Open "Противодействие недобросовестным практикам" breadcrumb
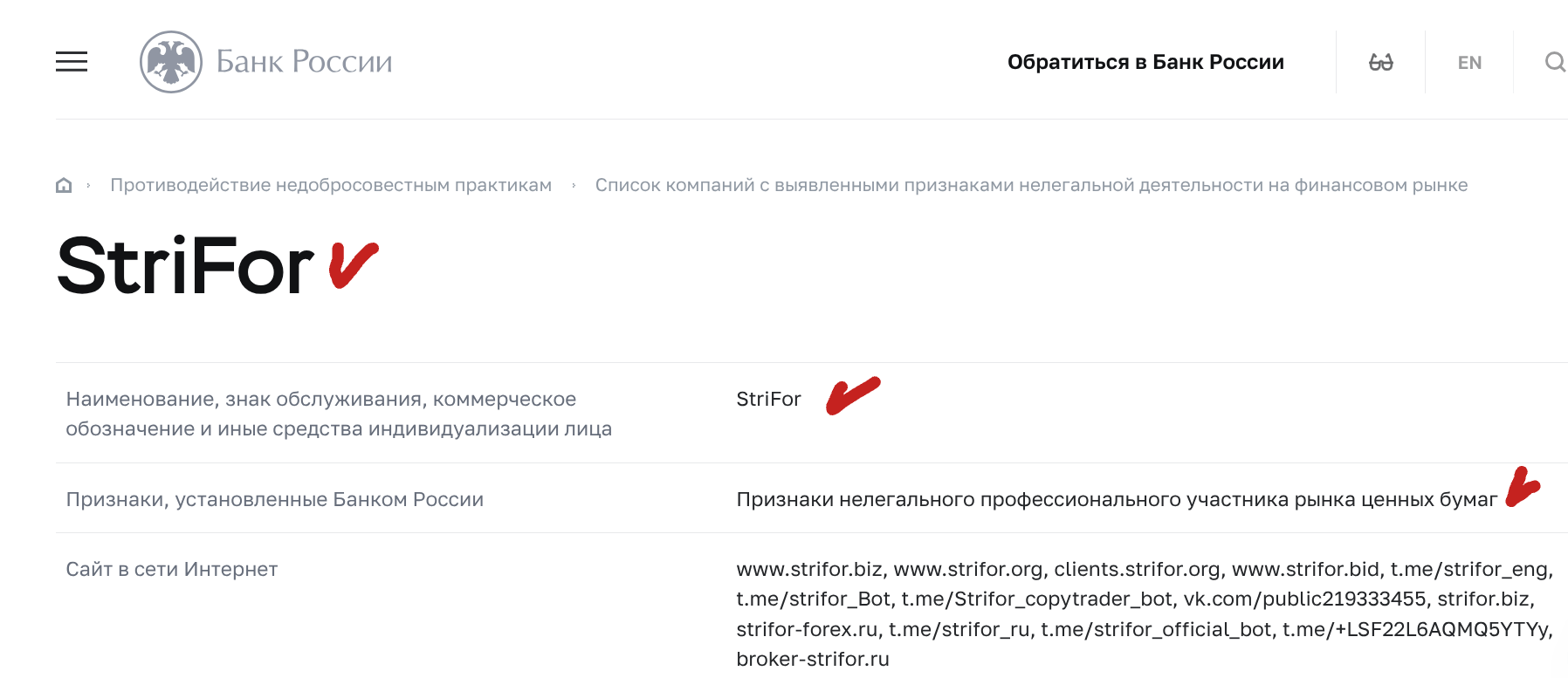Image resolution: width=1568 pixels, height=678 pixels. click(330, 184)
